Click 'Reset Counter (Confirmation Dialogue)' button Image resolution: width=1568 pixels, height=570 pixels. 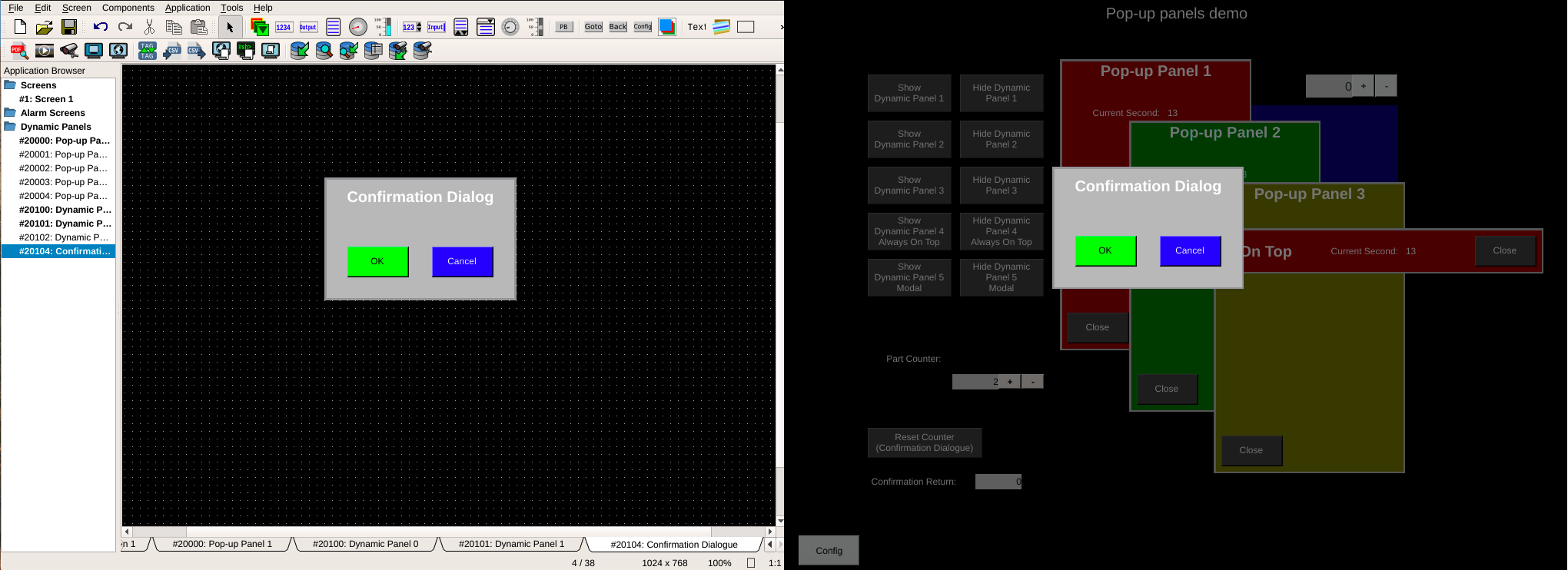925,442
